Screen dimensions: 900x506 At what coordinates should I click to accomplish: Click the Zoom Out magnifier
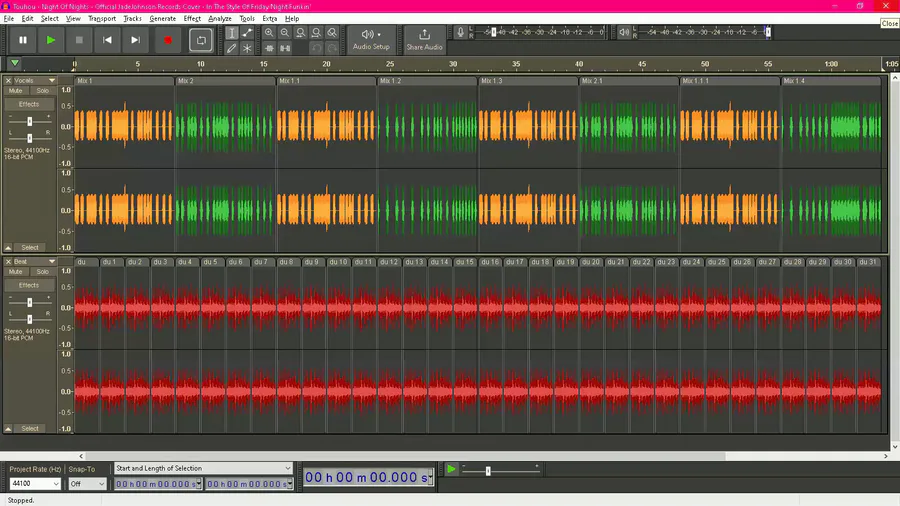285,33
